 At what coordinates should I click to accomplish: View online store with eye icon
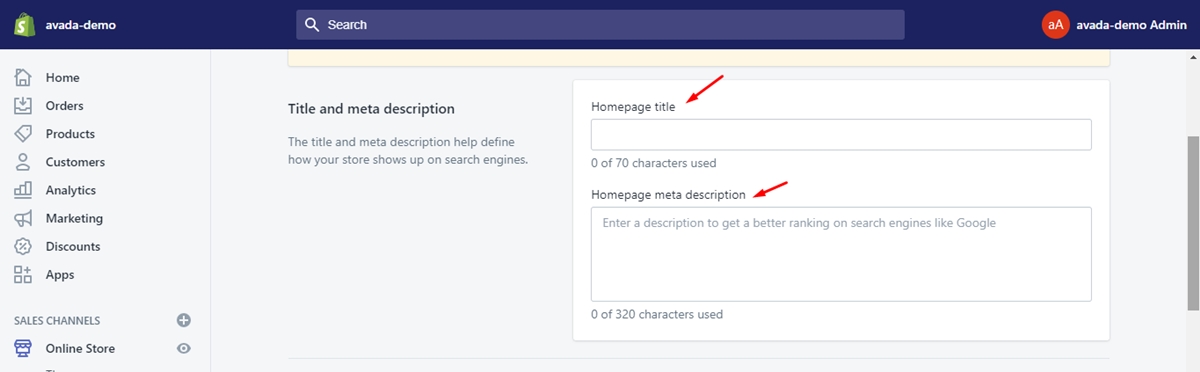pyautogui.click(x=183, y=348)
